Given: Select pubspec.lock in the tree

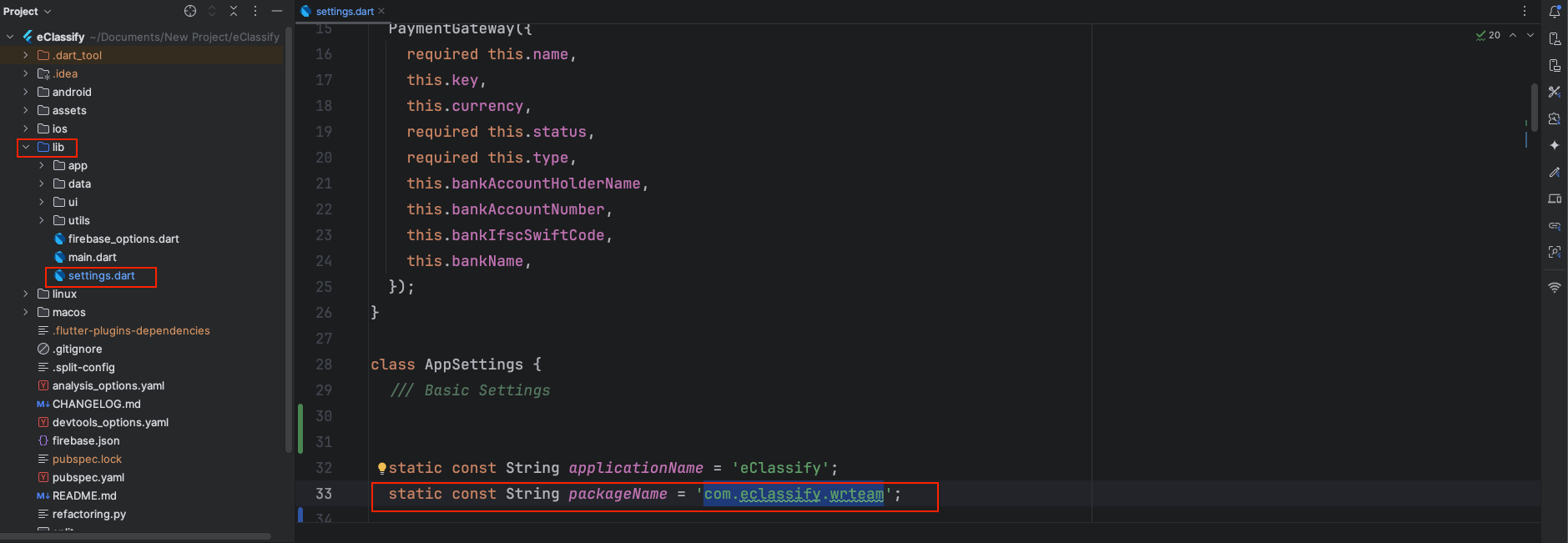Looking at the screenshot, I should (87, 459).
